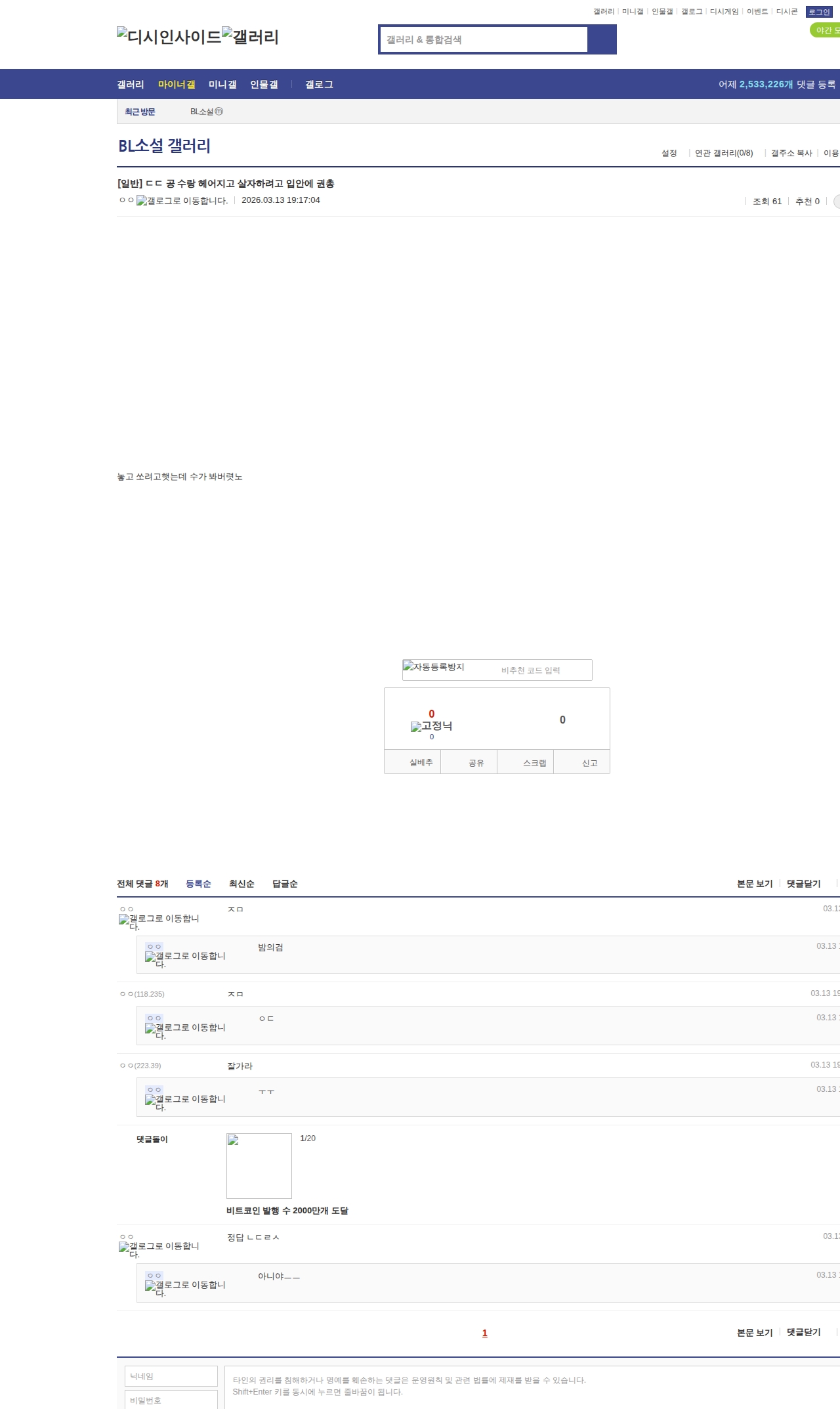Open 인물갤 in the top utility links
This screenshot has width=840, height=1409.
click(662, 12)
